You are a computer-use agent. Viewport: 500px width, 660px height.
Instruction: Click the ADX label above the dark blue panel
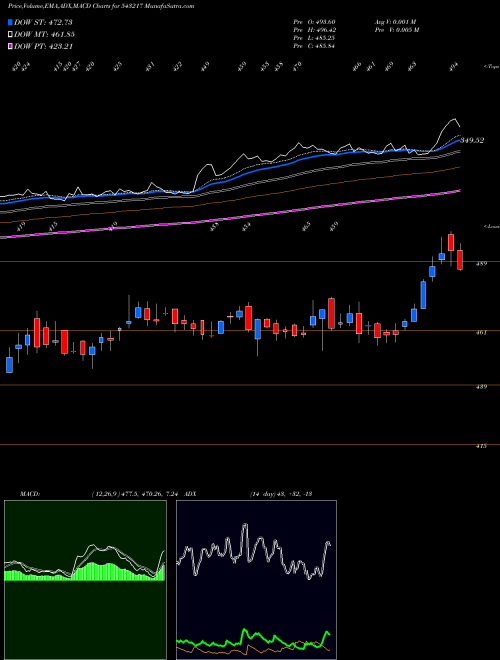pyautogui.click(x=191, y=494)
